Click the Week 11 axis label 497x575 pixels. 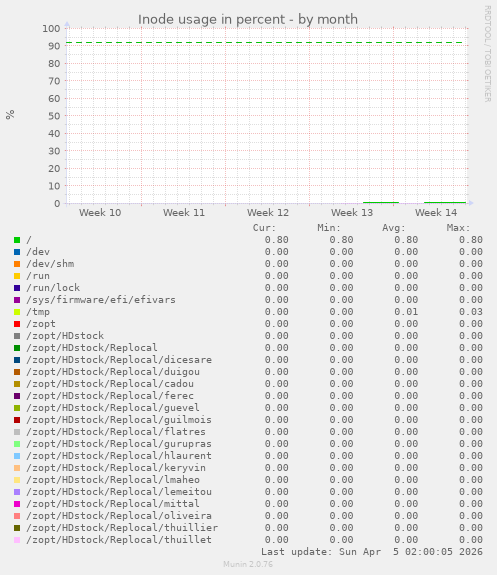[184, 213]
